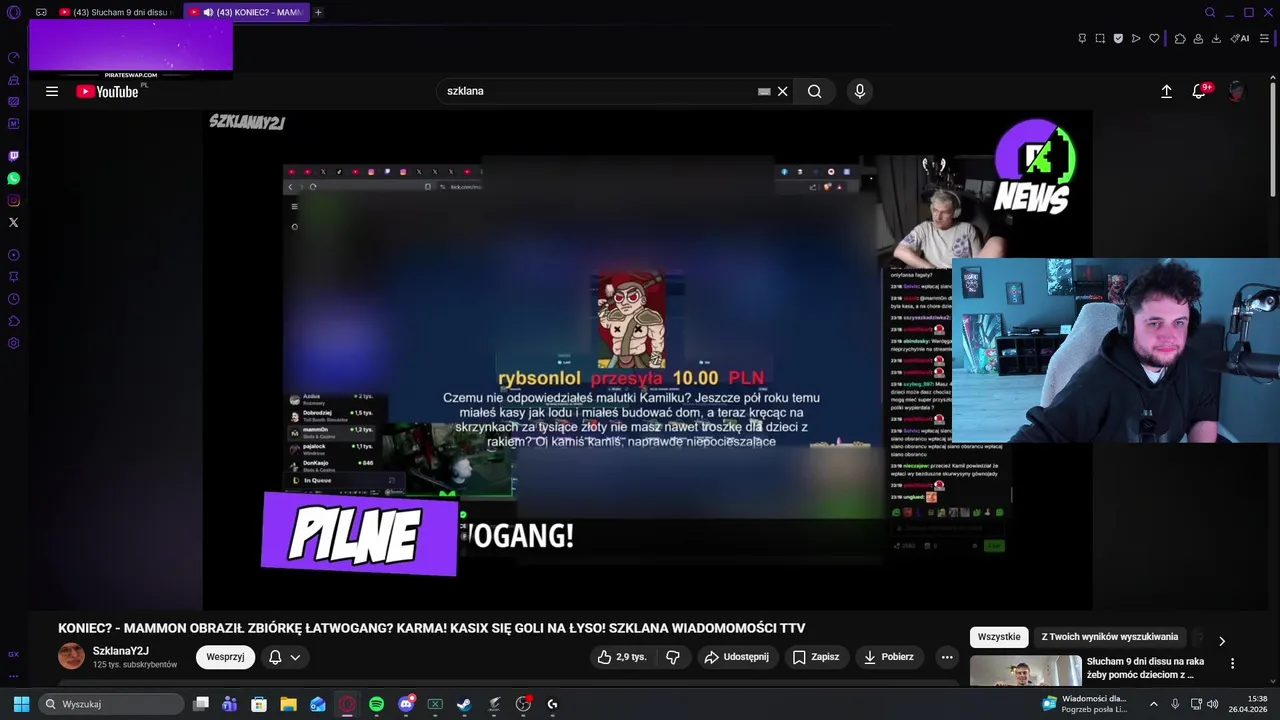Open Windows Start menu
Screen dimensions: 1280x720
coord(21,704)
